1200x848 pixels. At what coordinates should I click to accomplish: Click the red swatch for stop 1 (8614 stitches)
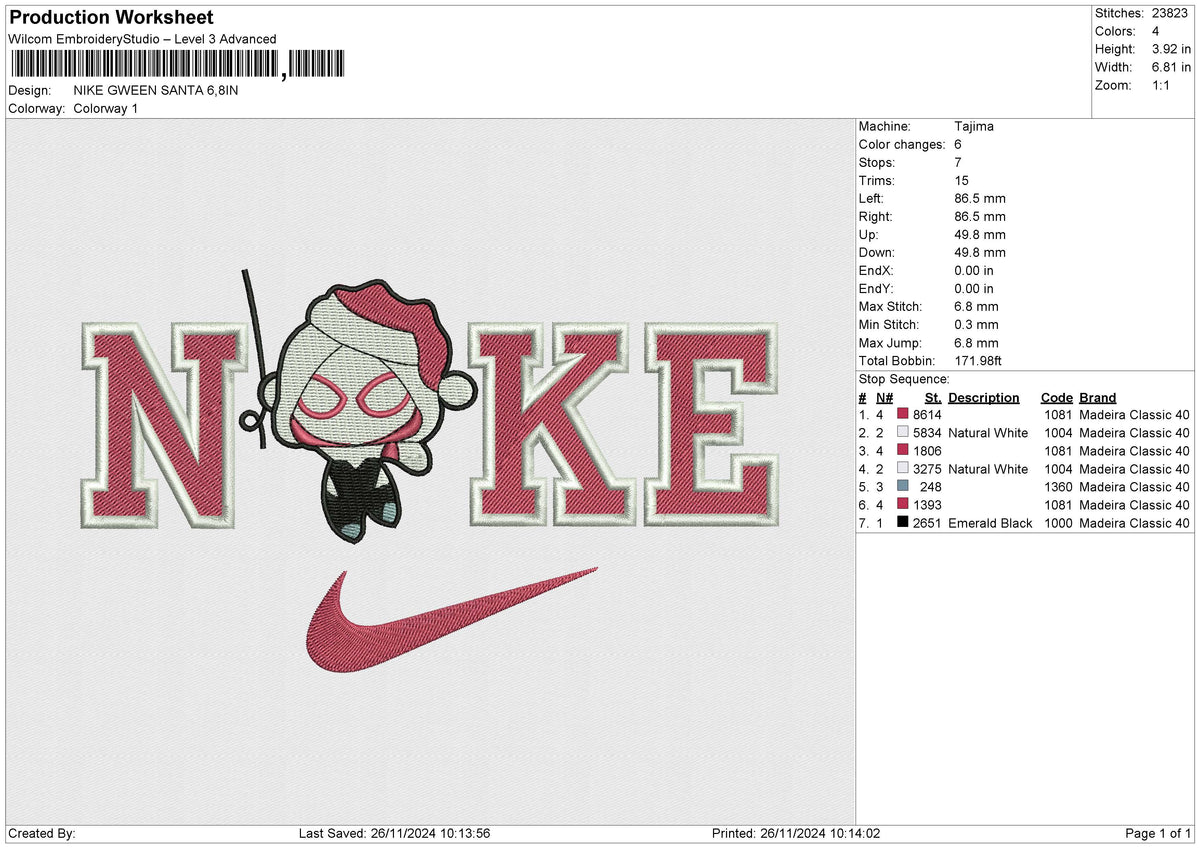pyautogui.click(x=903, y=415)
